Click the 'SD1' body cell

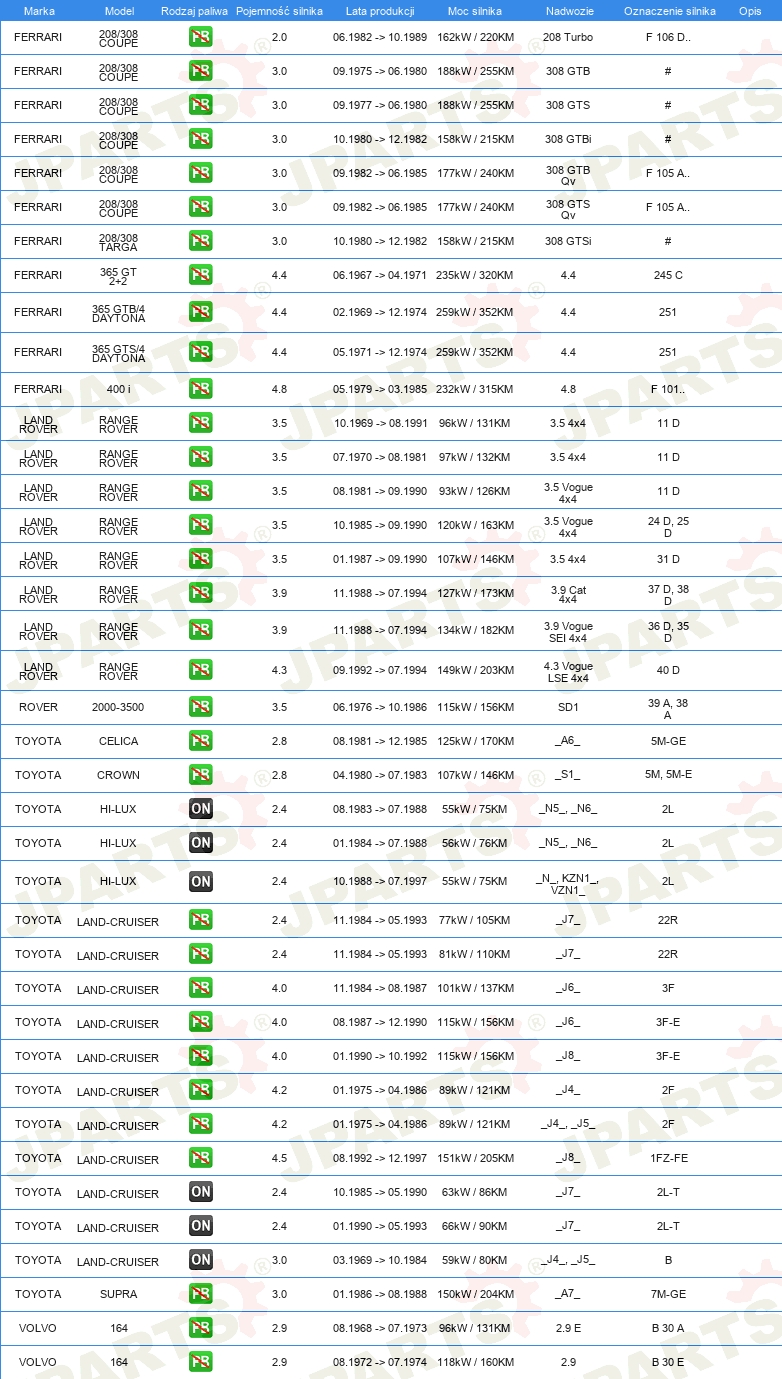(568, 707)
